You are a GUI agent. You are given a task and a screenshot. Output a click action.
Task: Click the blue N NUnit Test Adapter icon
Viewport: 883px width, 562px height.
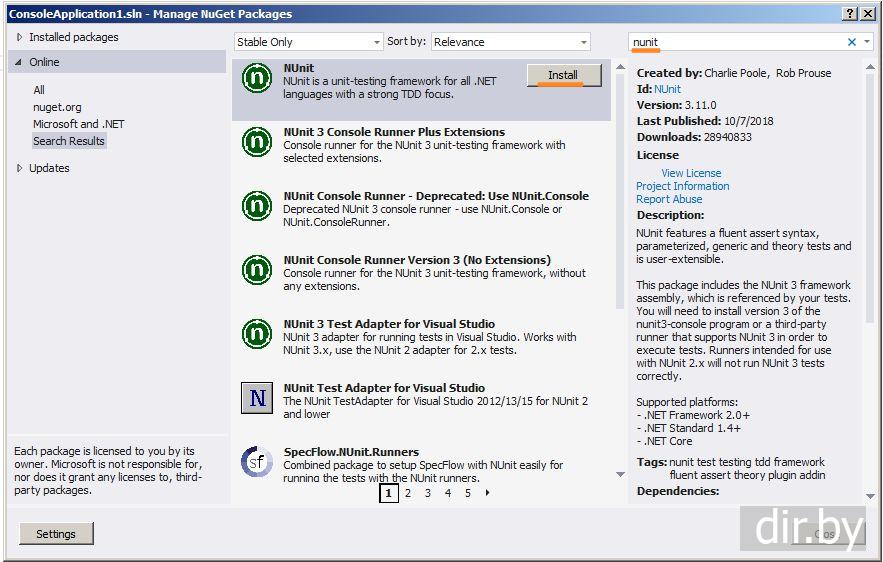point(257,398)
